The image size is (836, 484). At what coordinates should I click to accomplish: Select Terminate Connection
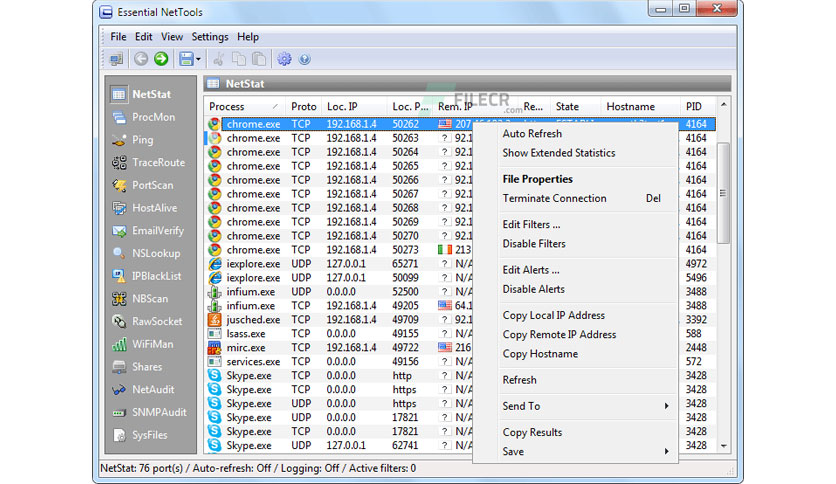point(554,198)
